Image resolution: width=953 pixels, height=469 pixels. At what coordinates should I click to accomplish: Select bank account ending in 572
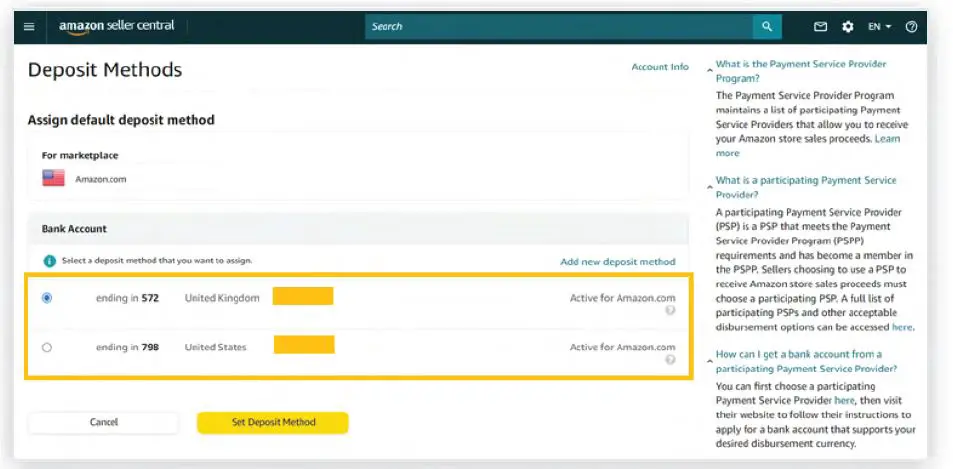(x=47, y=298)
